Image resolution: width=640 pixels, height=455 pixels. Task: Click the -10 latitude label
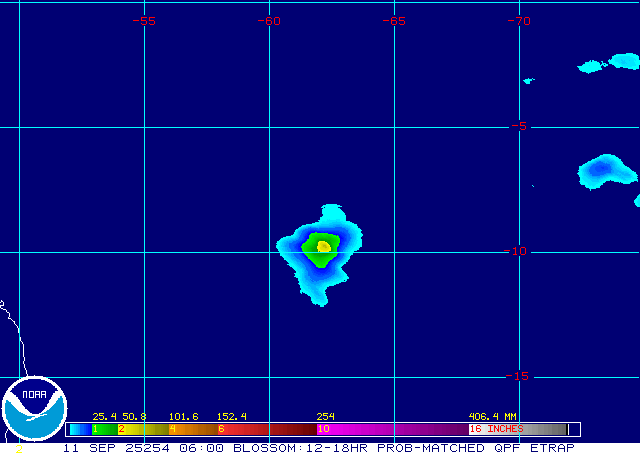click(516, 251)
